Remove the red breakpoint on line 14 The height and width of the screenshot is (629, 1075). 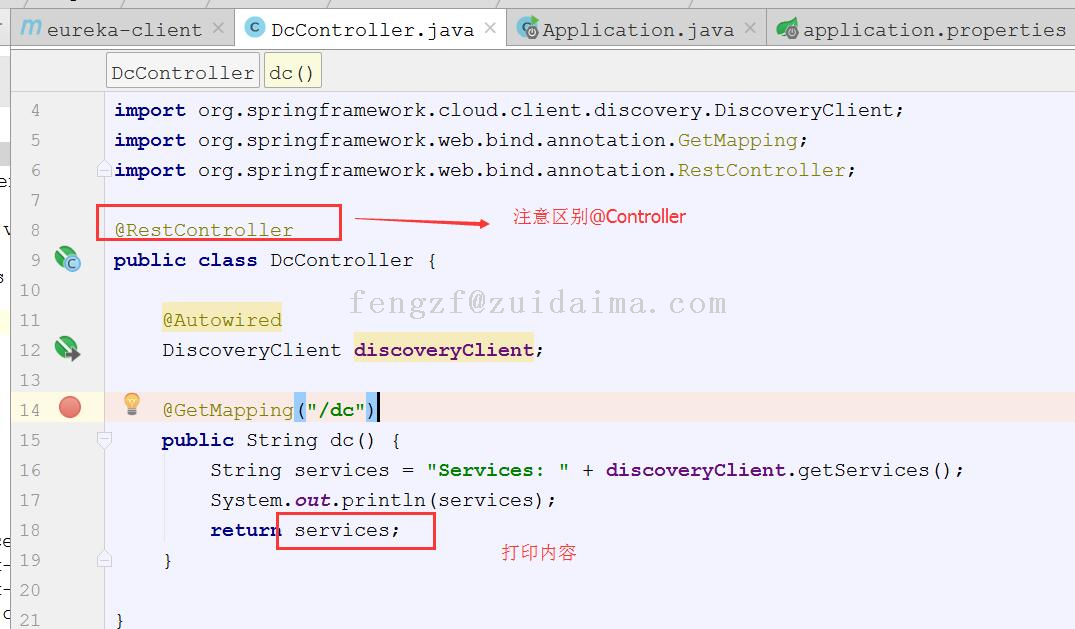click(x=70, y=407)
